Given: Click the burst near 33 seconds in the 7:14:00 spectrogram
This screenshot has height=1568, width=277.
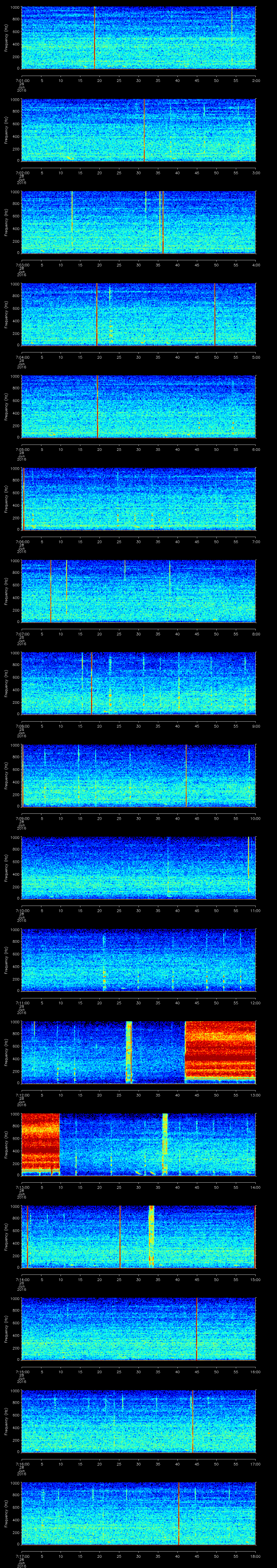Looking at the screenshot, I should pyautogui.click(x=151, y=1236).
